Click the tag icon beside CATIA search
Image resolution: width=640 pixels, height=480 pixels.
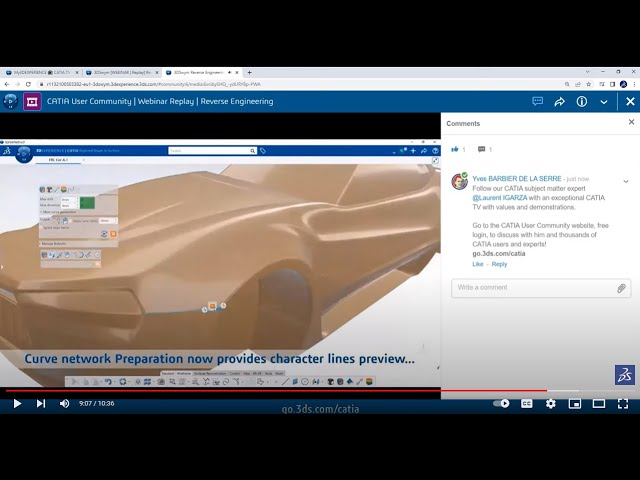263,151
